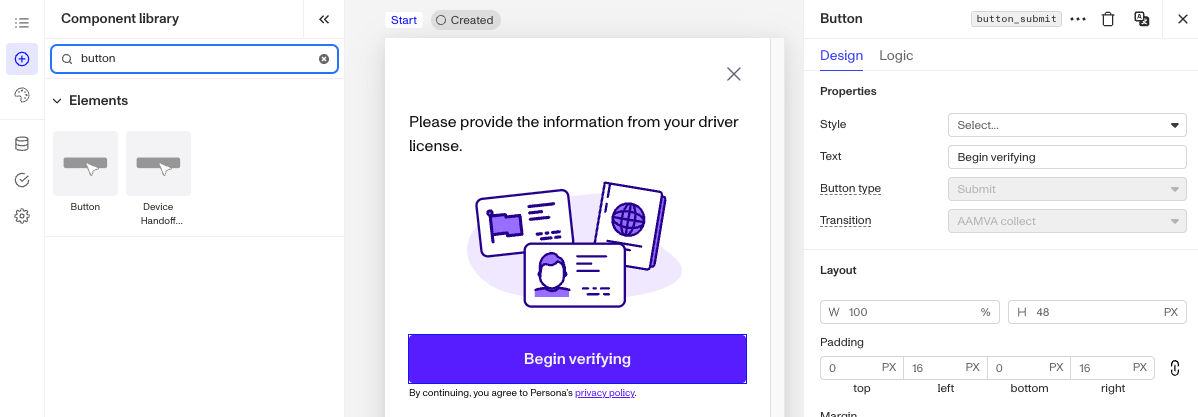The image size is (1198, 417).
Task: Clear the button search field
Action: pyautogui.click(x=324, y=59)
